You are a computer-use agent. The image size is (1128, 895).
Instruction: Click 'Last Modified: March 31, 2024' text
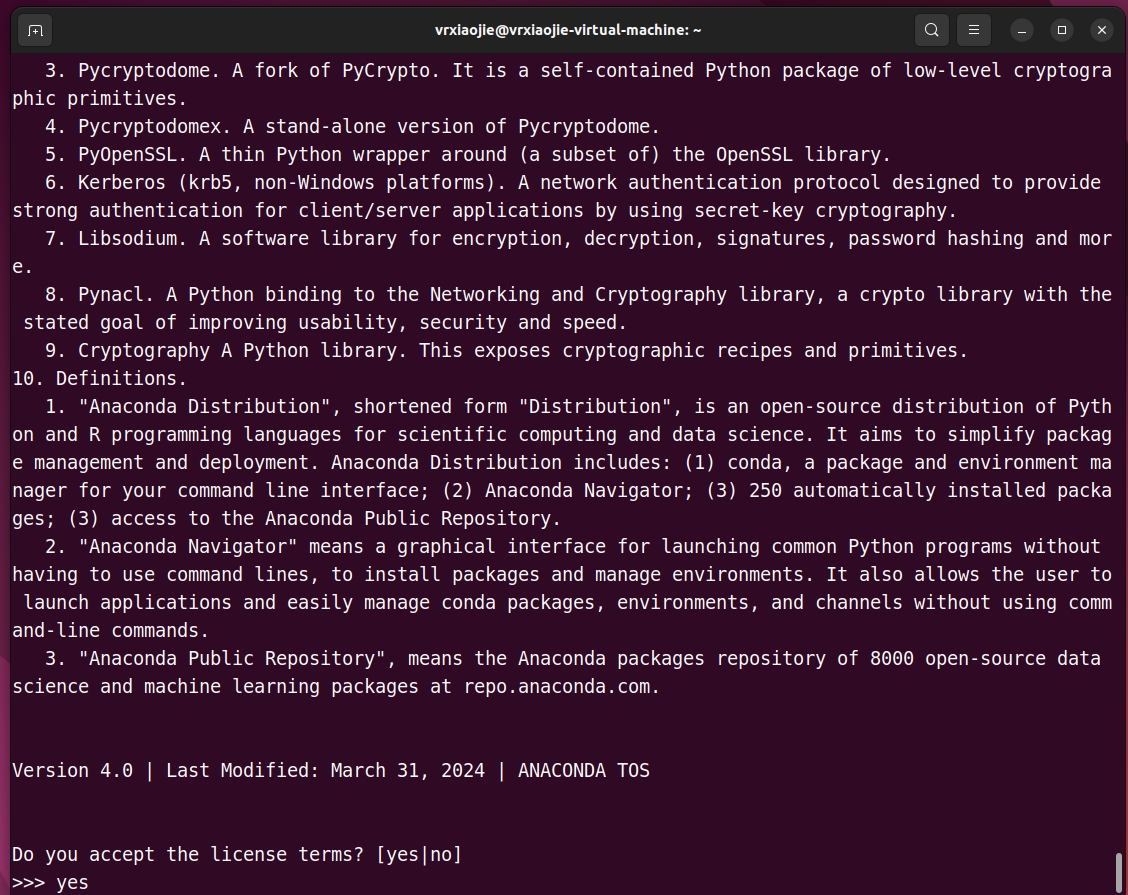click(x=325, y=771)
